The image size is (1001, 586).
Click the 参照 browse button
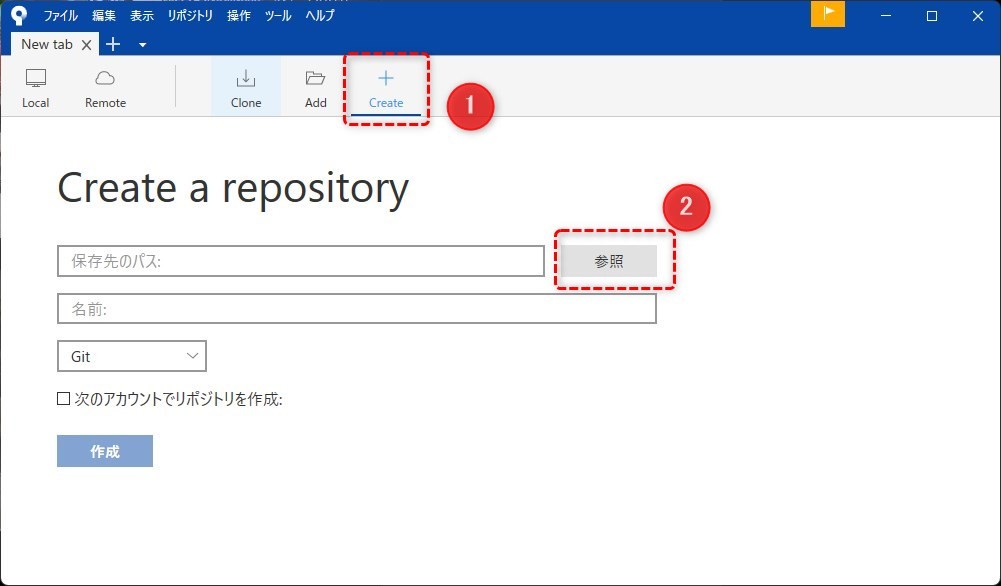pyautogui.click(x=609, y=261)
